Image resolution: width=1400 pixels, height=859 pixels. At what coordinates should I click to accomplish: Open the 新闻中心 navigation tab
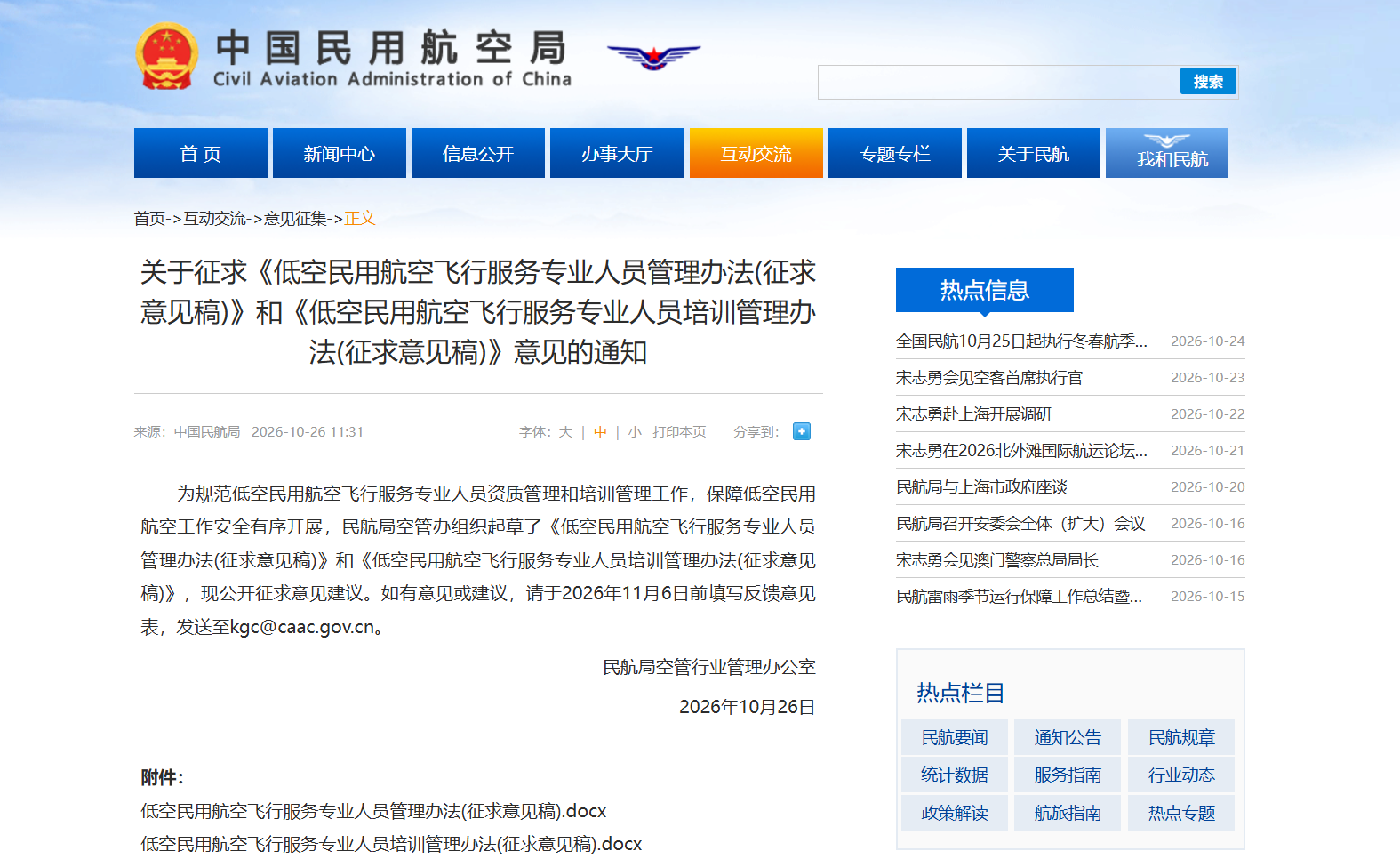(340, 153)
